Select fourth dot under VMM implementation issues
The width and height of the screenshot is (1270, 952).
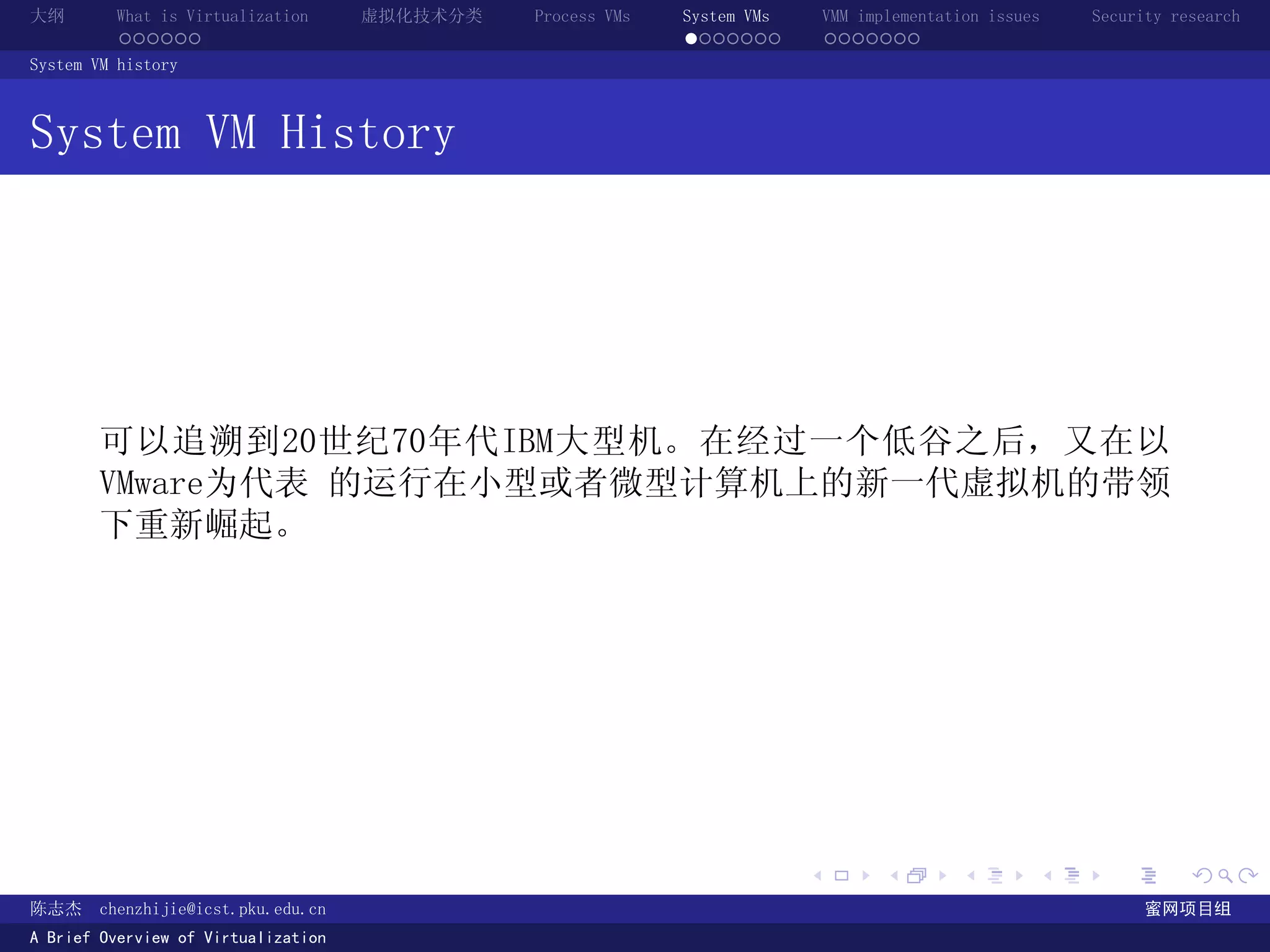pyautogui.click(x=872, y=38)
